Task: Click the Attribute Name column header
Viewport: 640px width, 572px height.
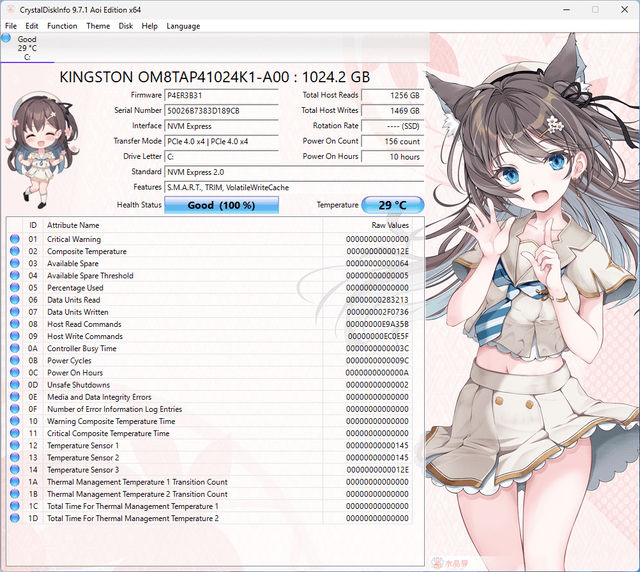Action: [73, 226]
